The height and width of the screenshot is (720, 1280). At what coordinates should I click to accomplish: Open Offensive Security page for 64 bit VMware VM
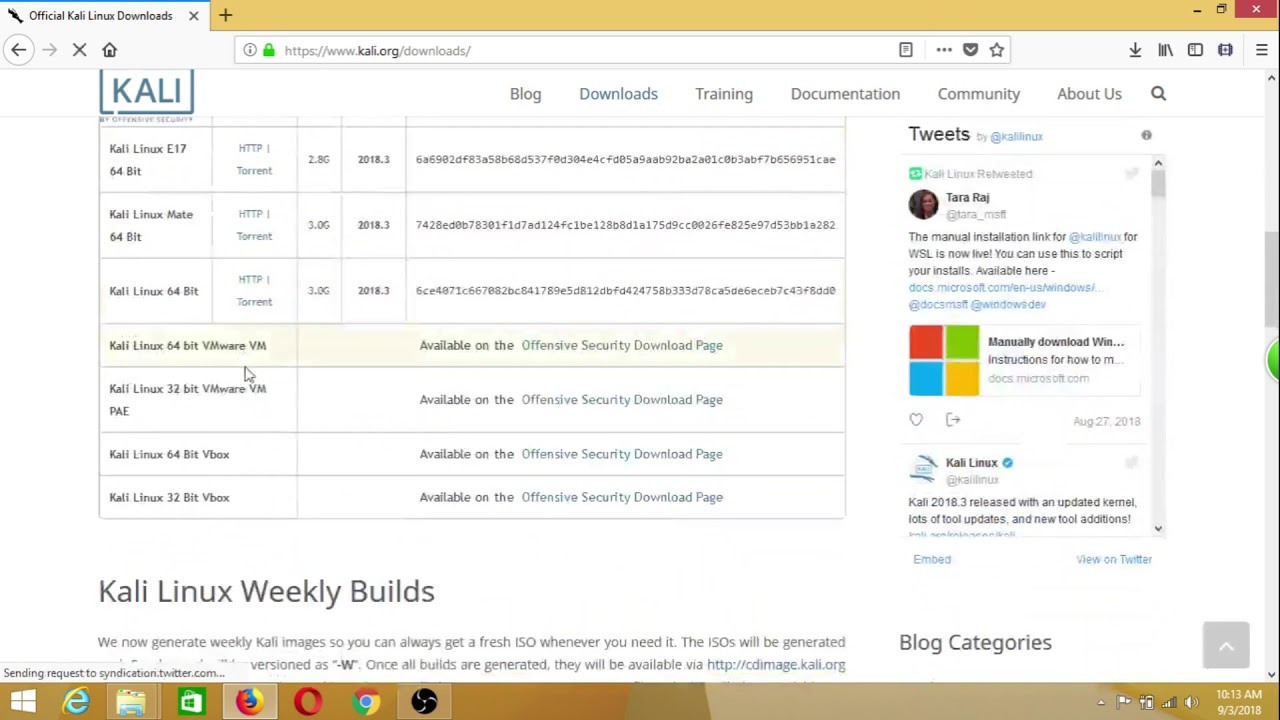(621, 345)
